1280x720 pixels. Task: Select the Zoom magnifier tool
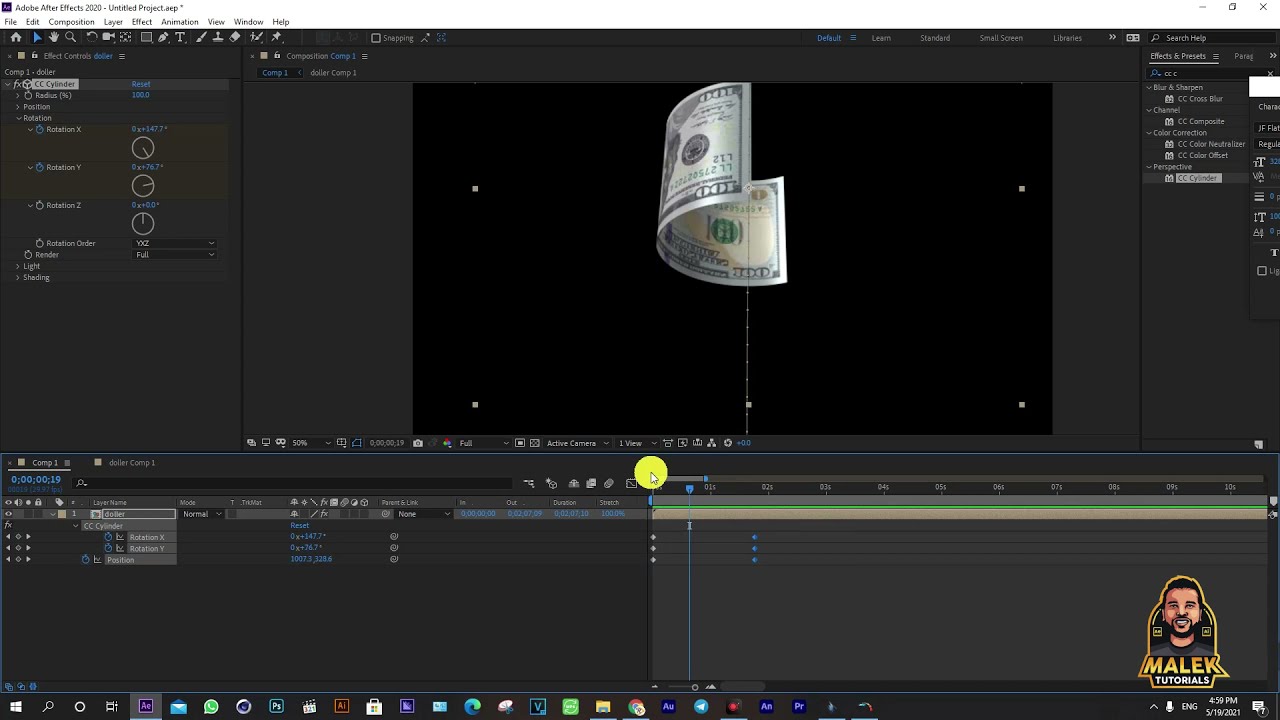[x=70, y=38]
